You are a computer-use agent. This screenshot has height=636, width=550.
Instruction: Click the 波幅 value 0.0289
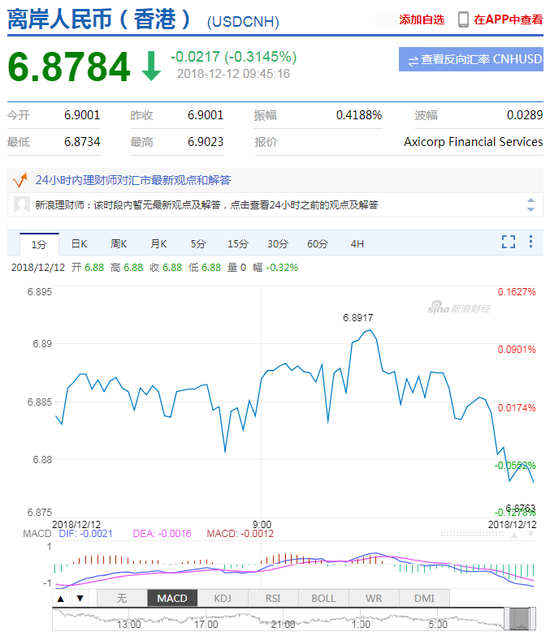525,115
